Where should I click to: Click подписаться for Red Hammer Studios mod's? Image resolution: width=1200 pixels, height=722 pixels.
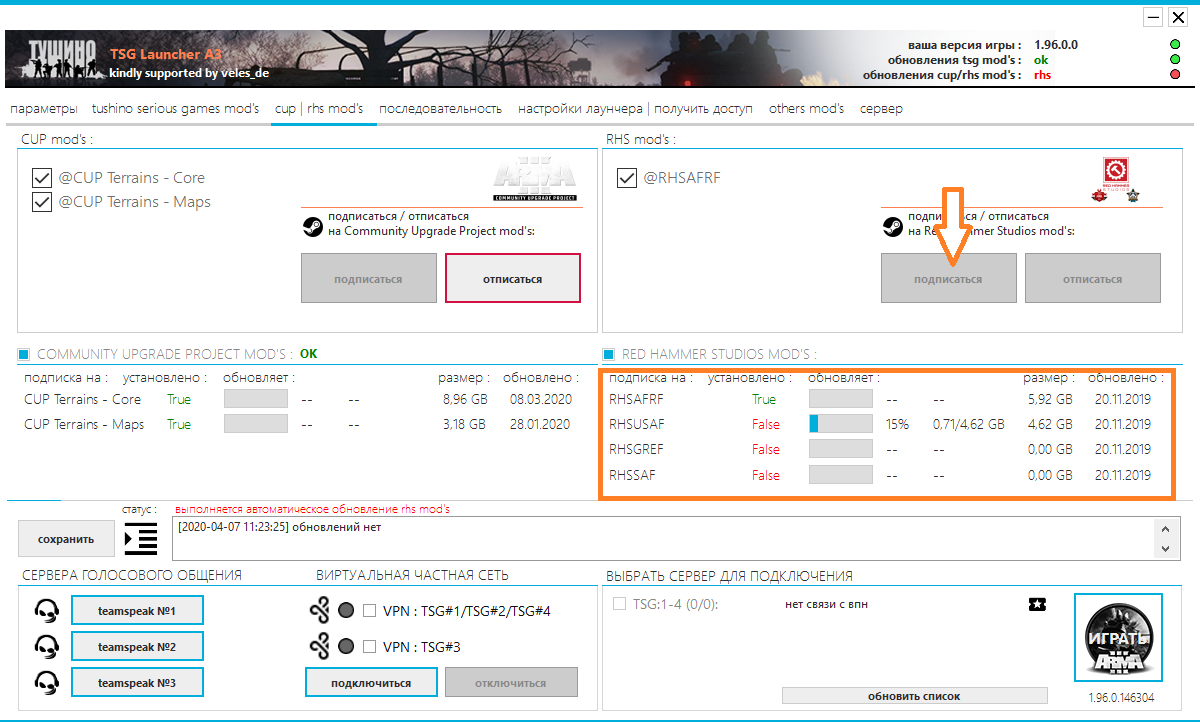[x=949, y=279]
